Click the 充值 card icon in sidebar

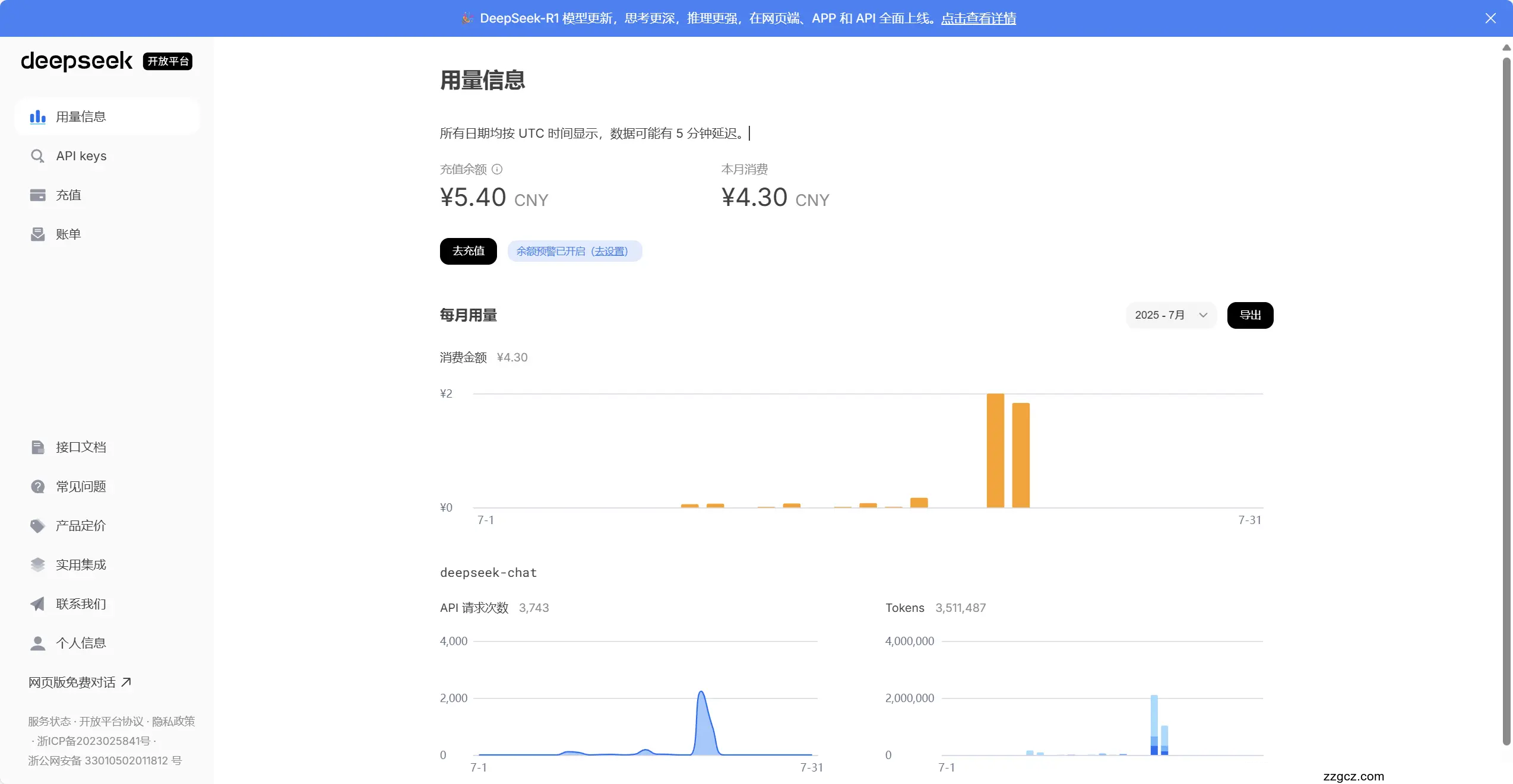point(37,195)
